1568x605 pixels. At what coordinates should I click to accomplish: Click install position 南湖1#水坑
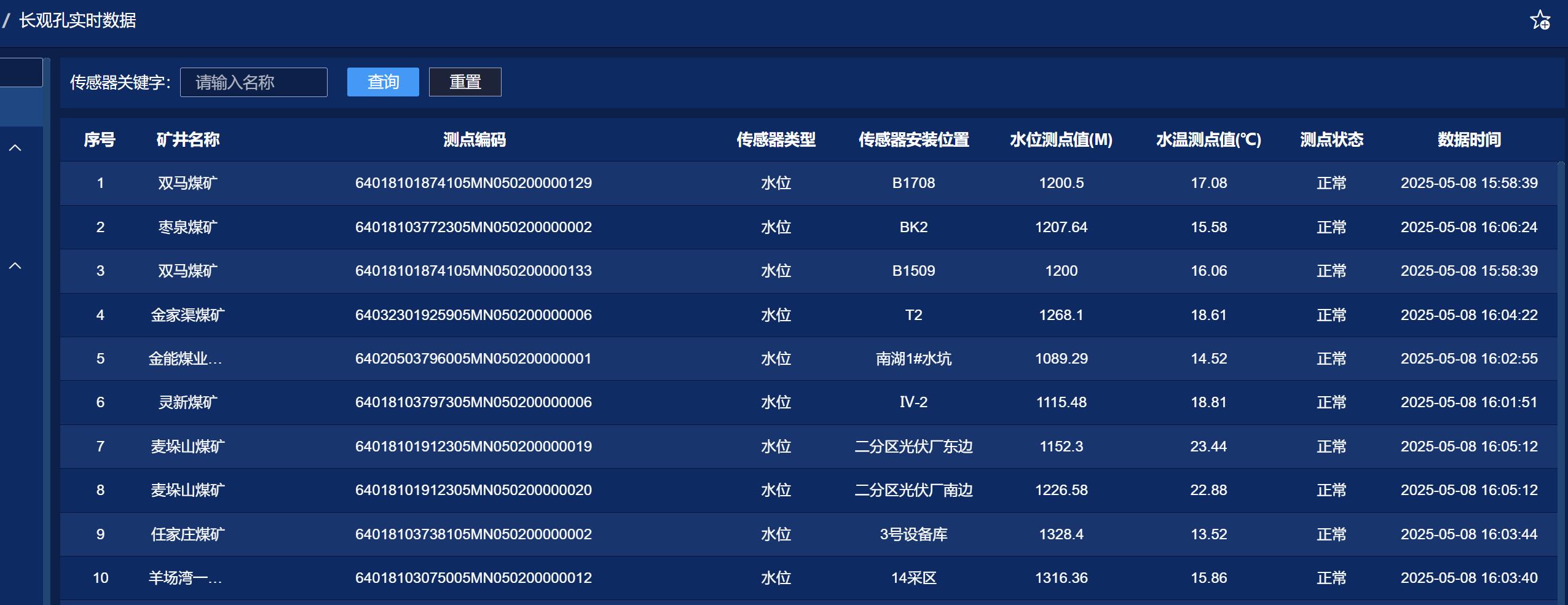click(x=914, y=359)
